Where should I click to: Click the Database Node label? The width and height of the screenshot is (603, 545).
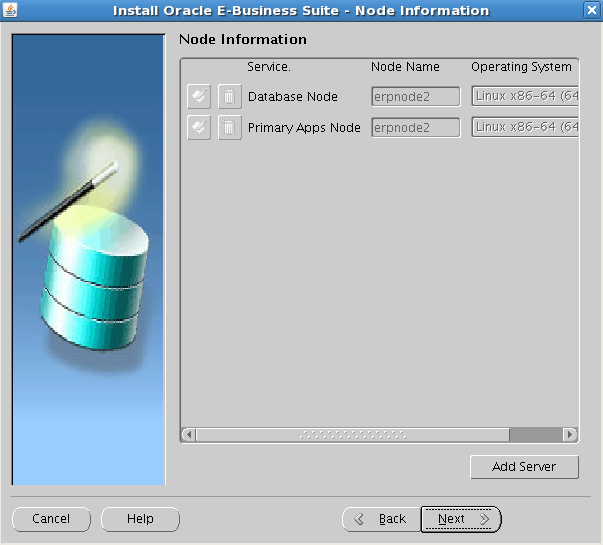[293, 97]
